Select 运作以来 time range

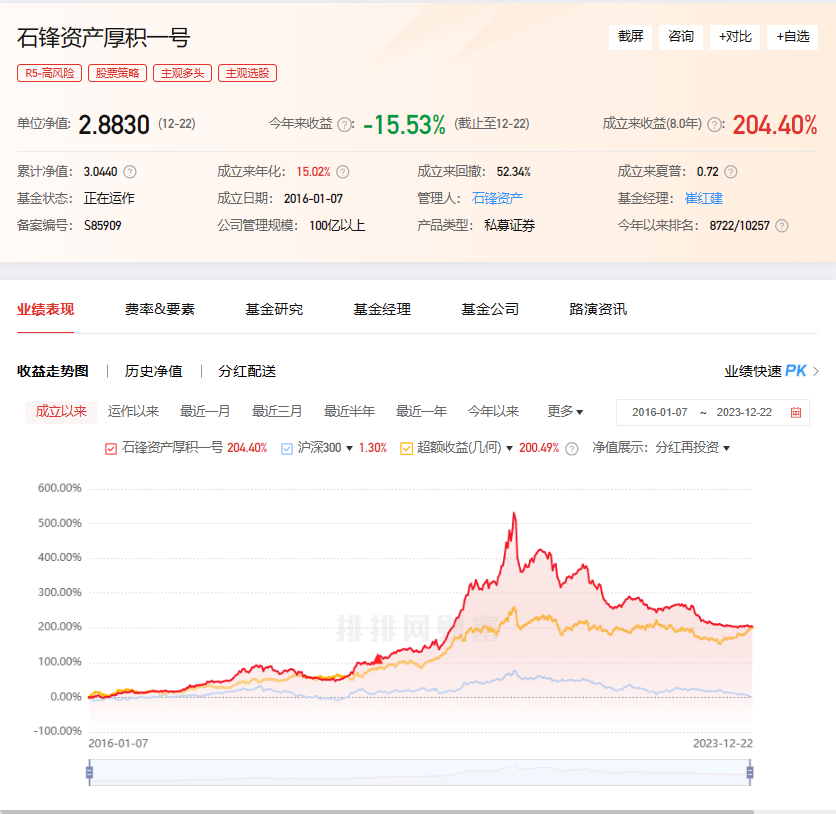133,412
